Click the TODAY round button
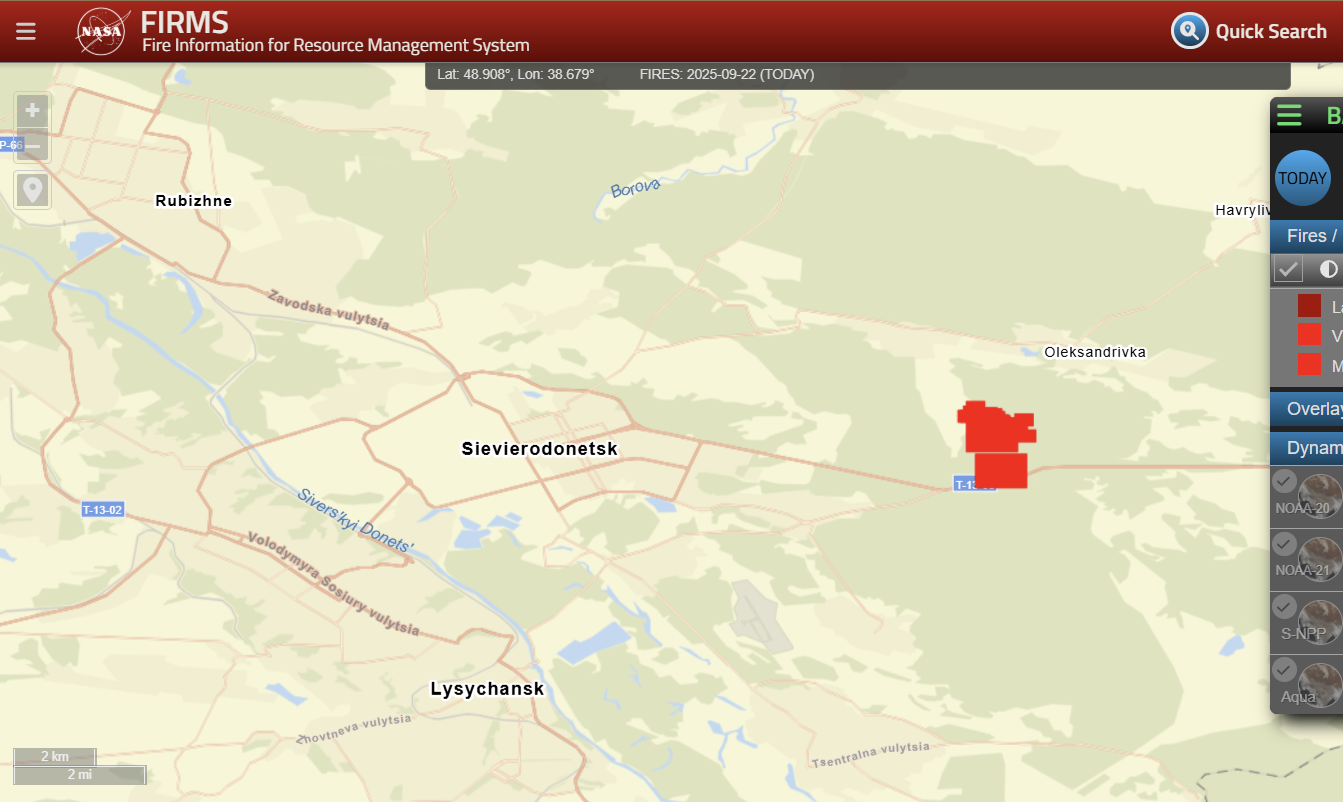The height and width of the screenshot is (802, 1343). 1303,178
